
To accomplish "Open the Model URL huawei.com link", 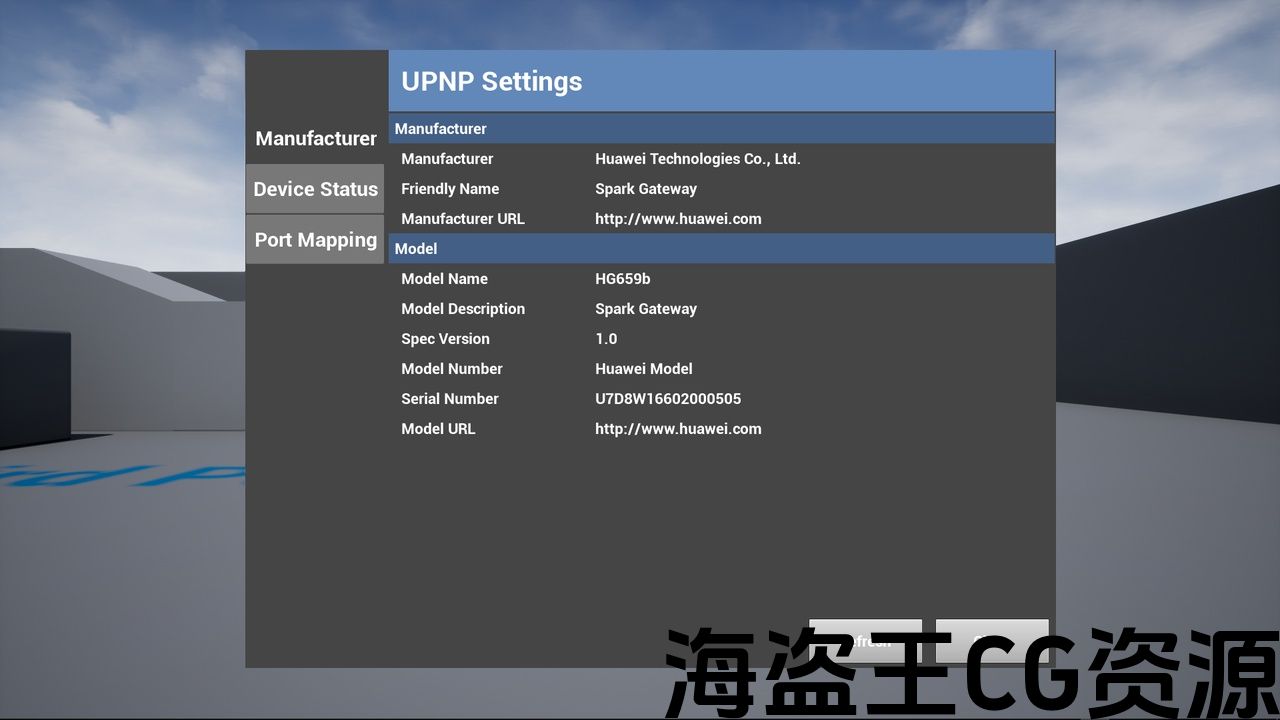I will (678, 429).
